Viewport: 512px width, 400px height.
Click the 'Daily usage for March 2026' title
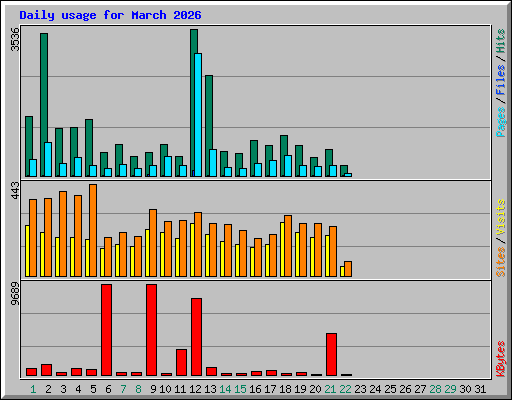(110, 15)
